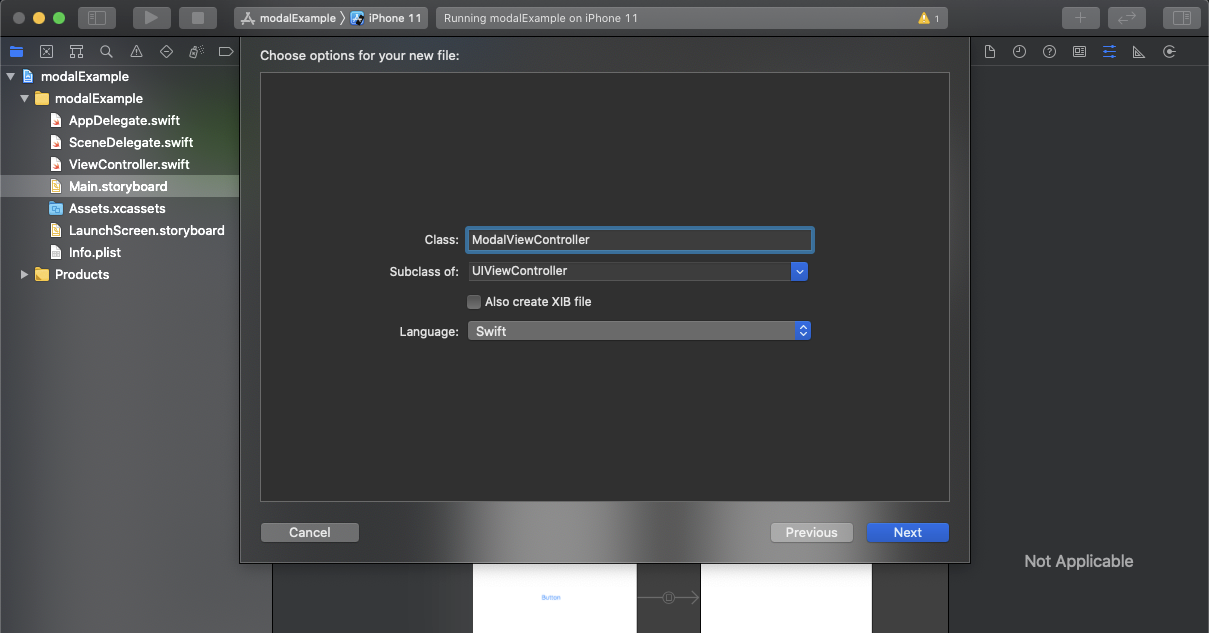This screenshot has width=1209, height=633.
Task: Click the storyboard Button label in canvas
Action: click(551, 598)
